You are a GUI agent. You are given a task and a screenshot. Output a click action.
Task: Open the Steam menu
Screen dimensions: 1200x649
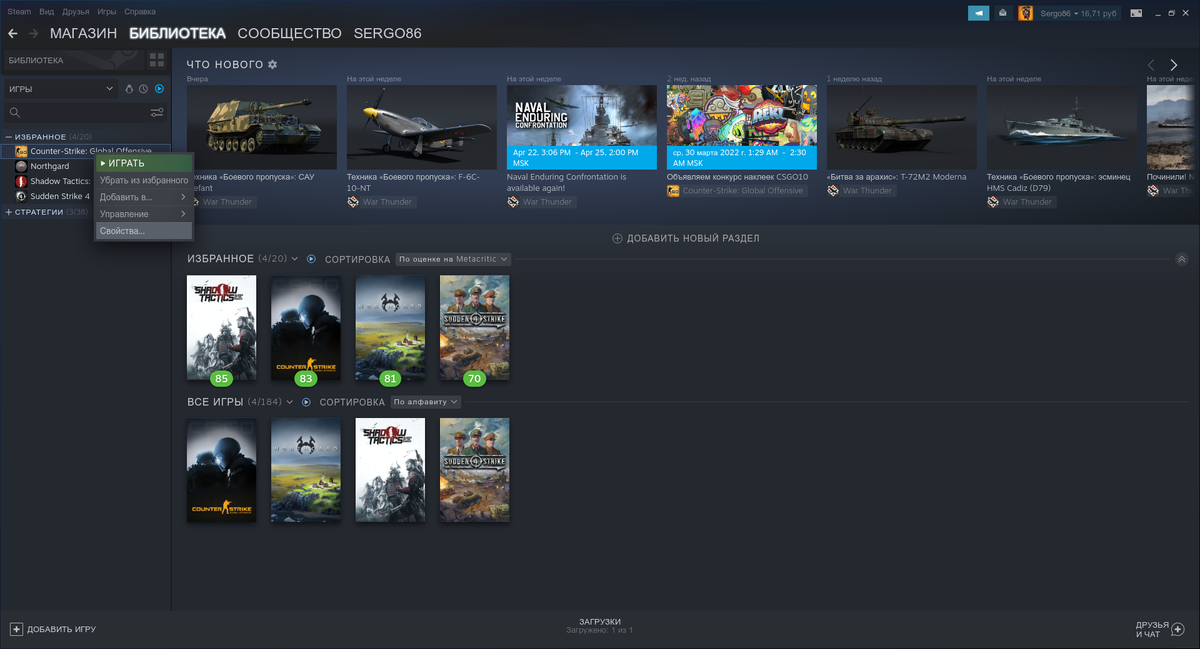[19, 12]
